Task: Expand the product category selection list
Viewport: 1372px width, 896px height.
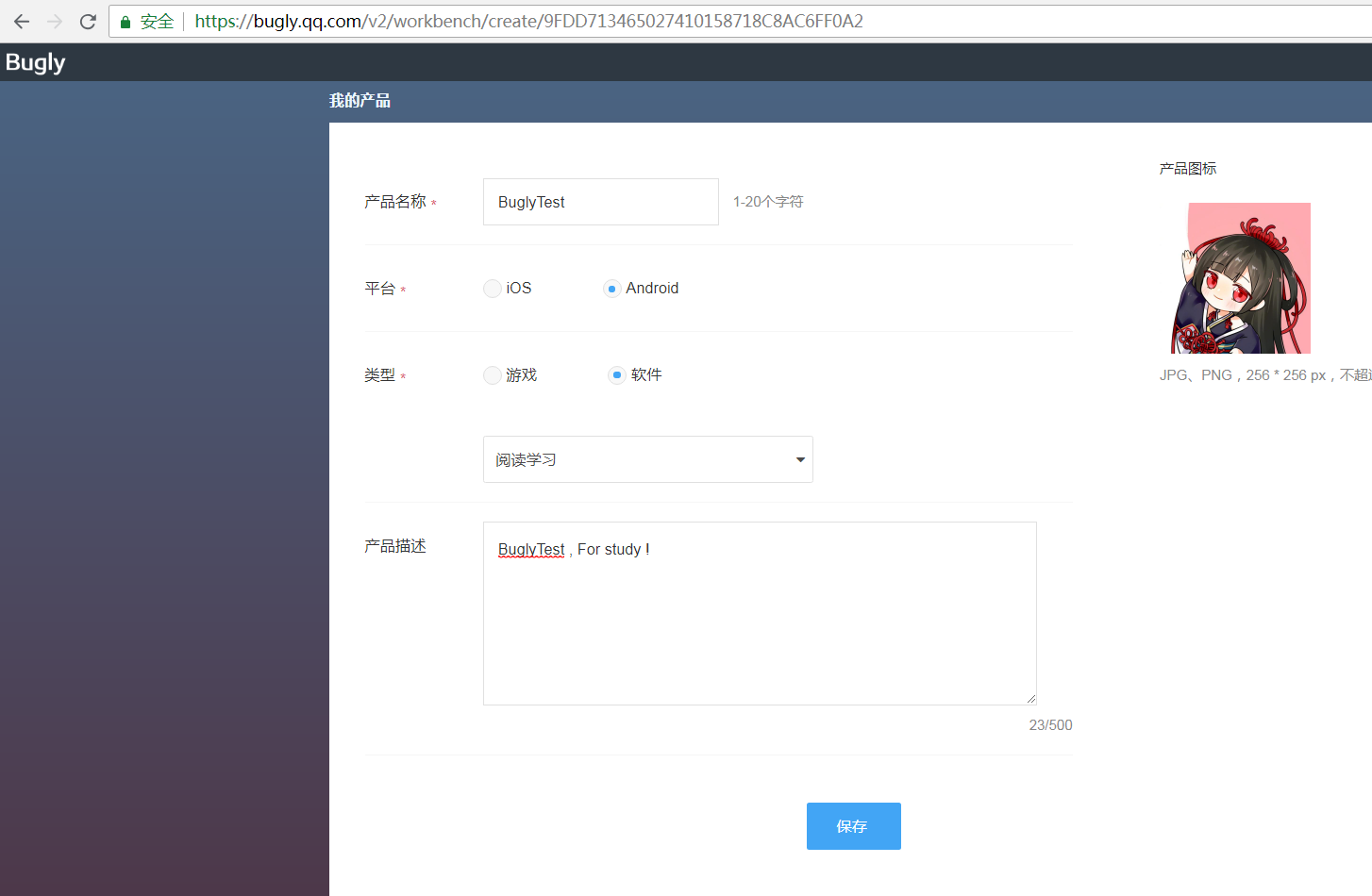Action: point(647,459)
